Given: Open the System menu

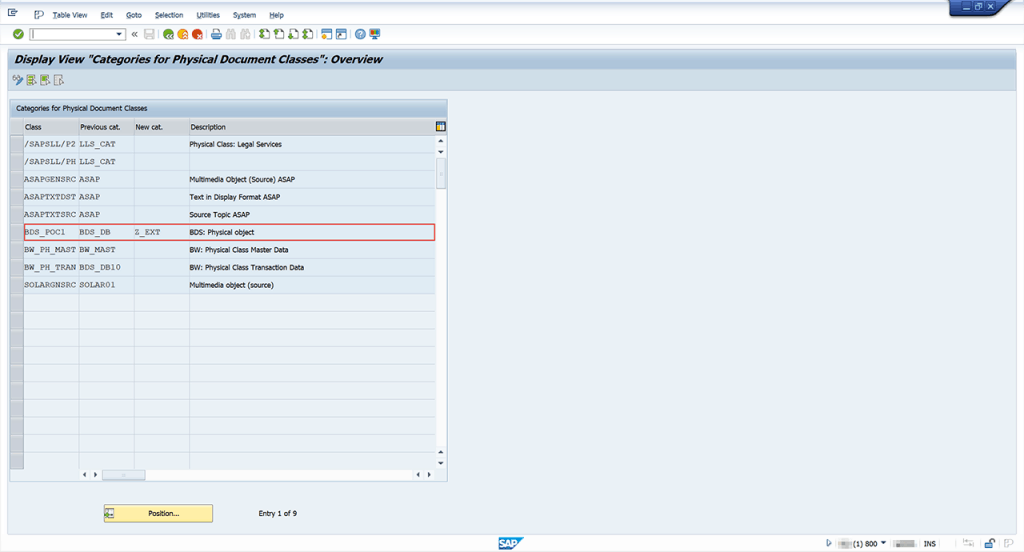Looking at the screenshot, I should [244, 15].
